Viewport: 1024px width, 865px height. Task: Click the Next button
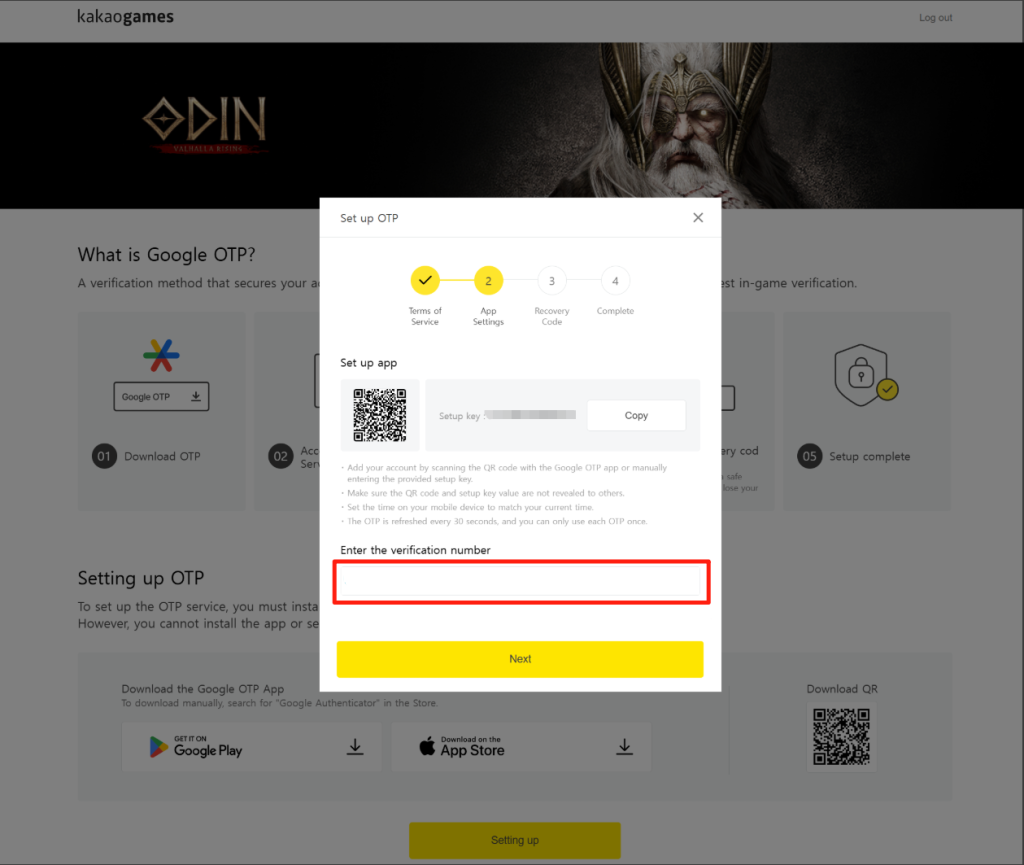(520, 659)
